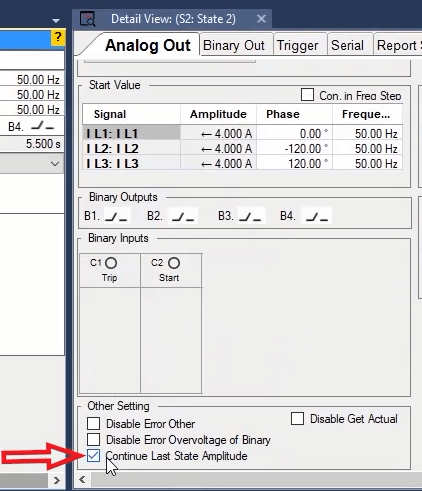
Task: Toggle binary output B3 switch icon
Action: tap(250, 216)
